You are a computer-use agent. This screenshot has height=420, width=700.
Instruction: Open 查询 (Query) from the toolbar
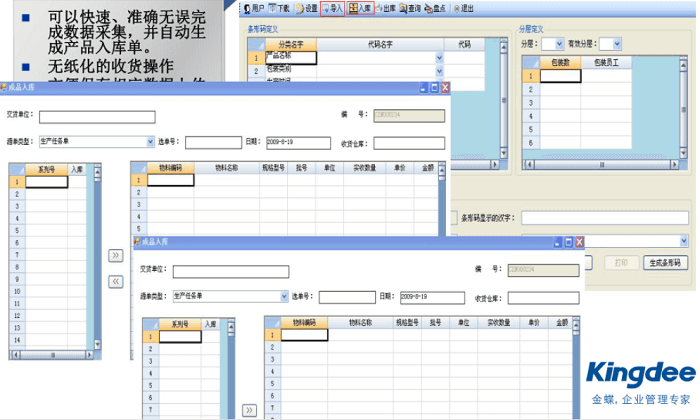coord(410,8)
